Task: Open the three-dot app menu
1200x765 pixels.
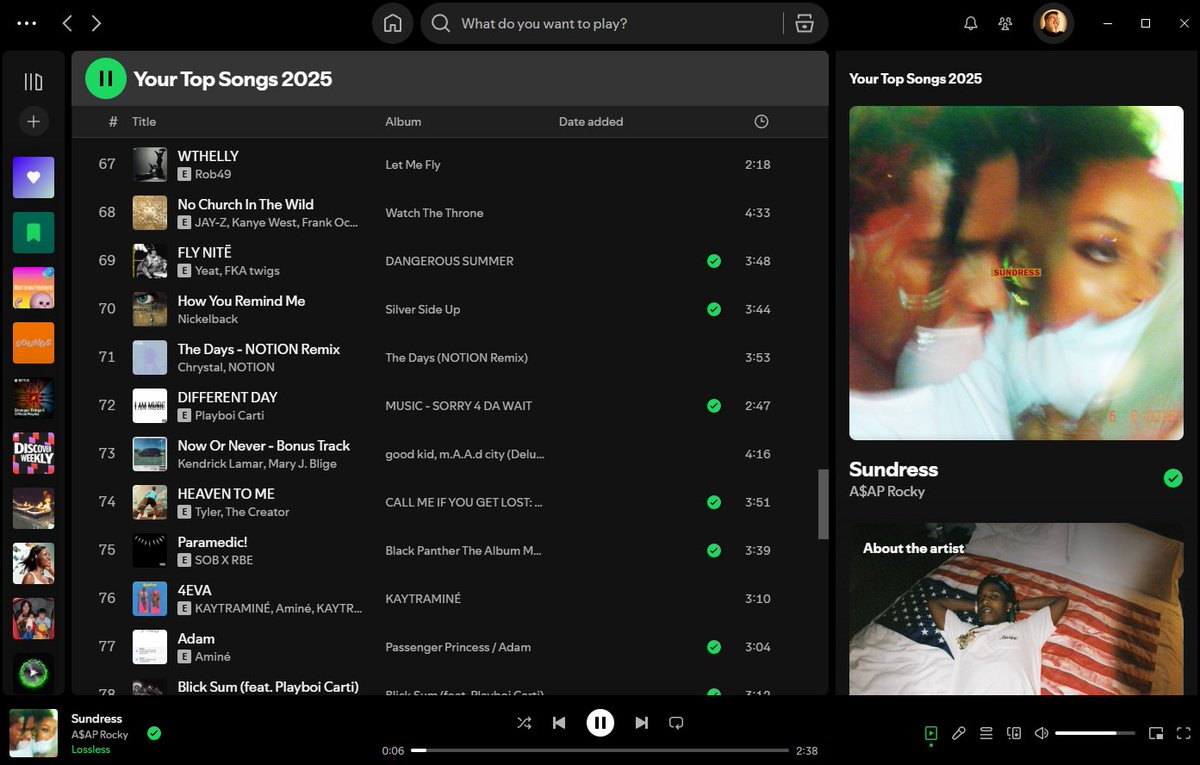Action: point(27,23)
